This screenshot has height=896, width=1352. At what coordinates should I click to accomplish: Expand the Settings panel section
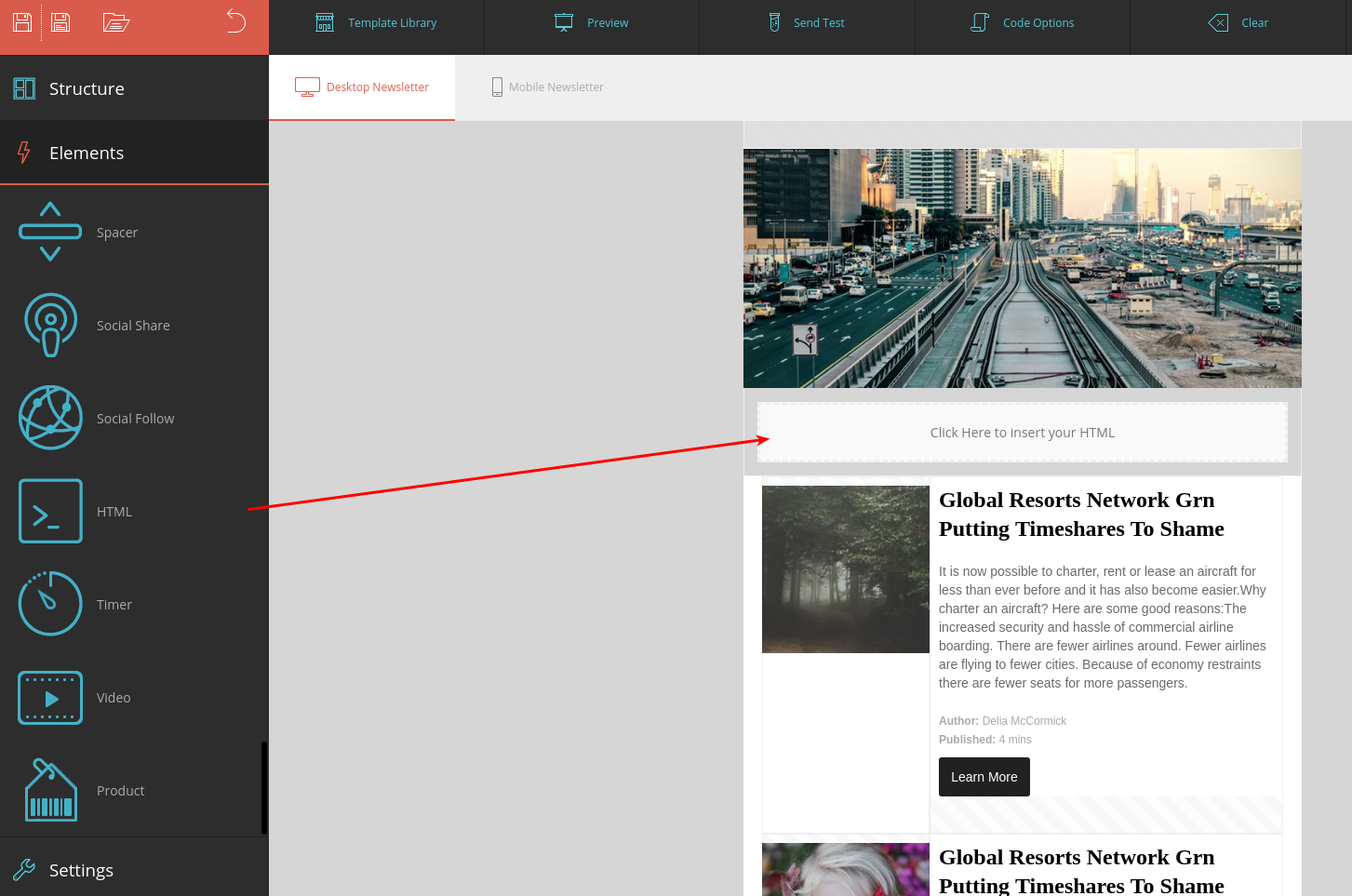click(134, 868)
